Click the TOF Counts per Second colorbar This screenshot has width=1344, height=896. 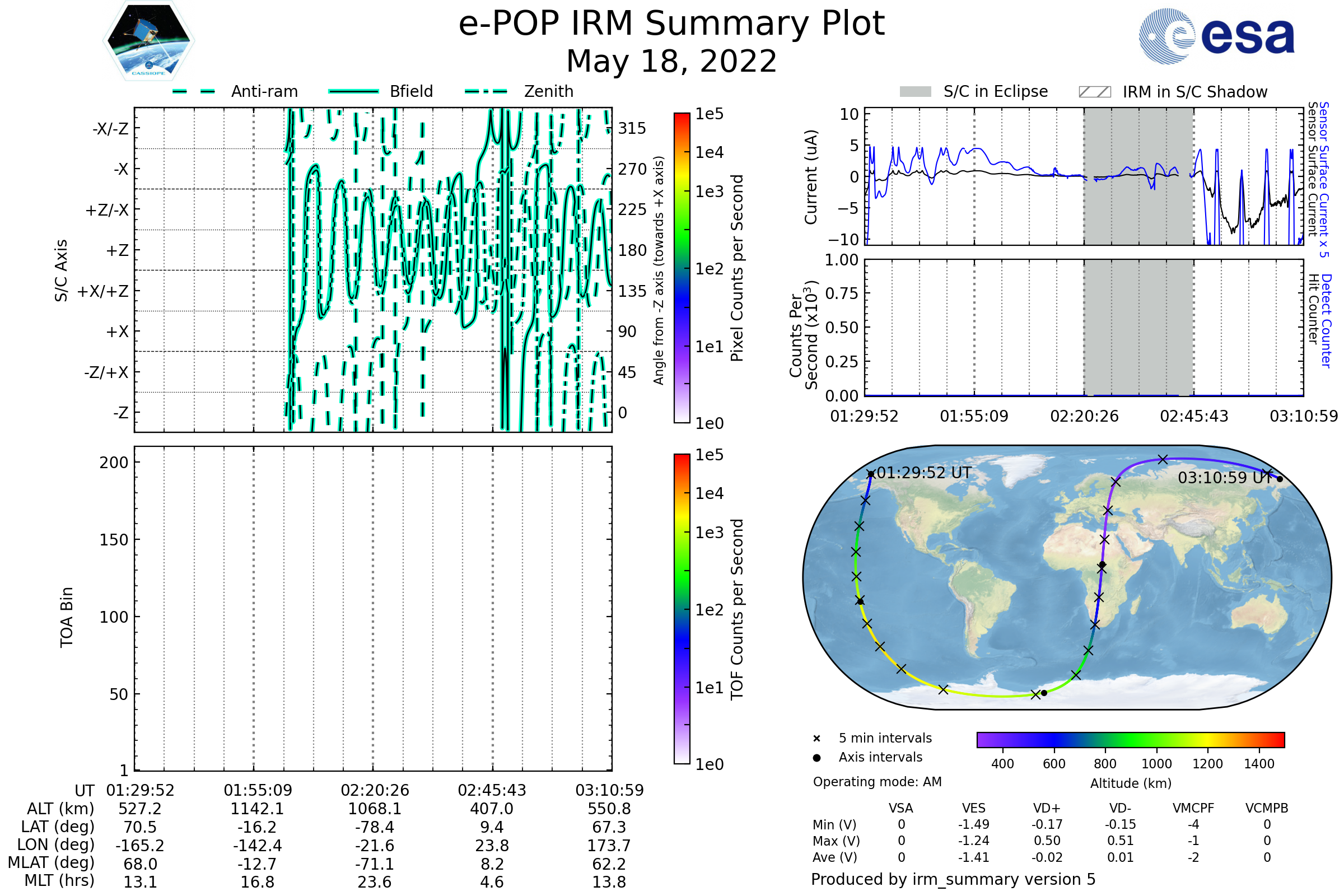[x=682, y=609]
